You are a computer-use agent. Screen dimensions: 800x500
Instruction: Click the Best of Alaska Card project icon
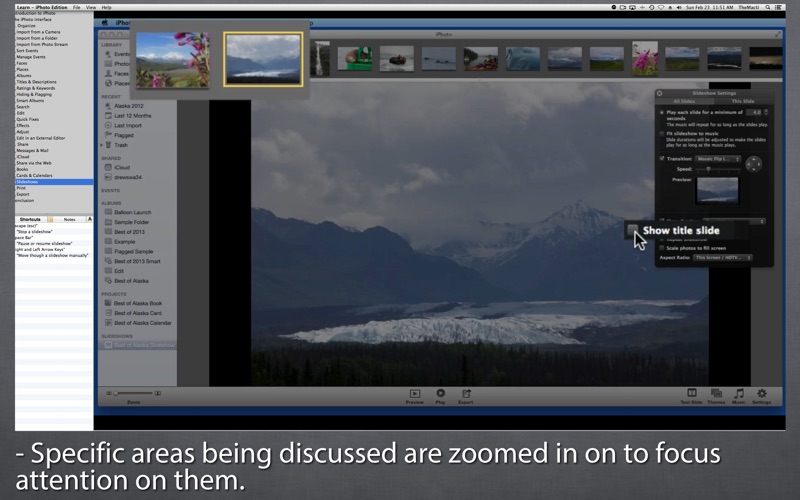108,313
